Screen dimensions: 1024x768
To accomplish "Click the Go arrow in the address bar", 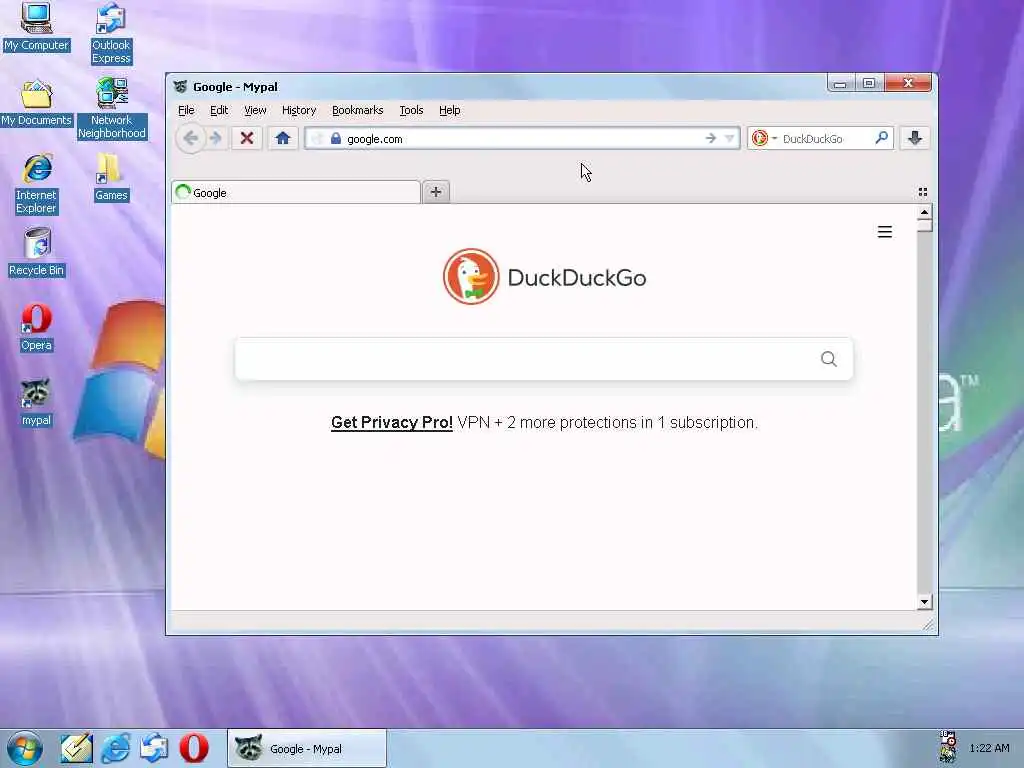I will (711, 138).
